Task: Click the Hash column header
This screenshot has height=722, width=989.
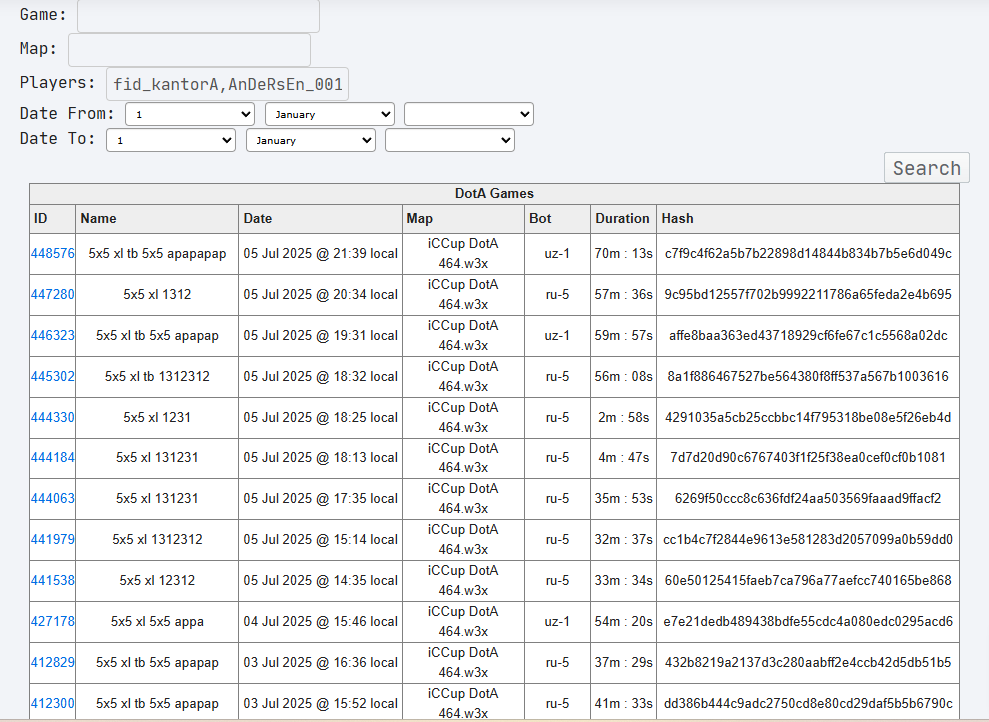Action: pos(808,219)
